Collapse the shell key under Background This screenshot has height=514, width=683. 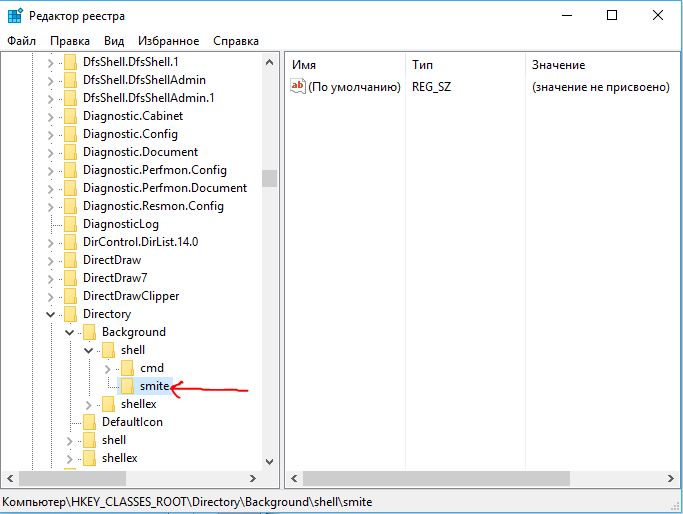tap(88, 350)
